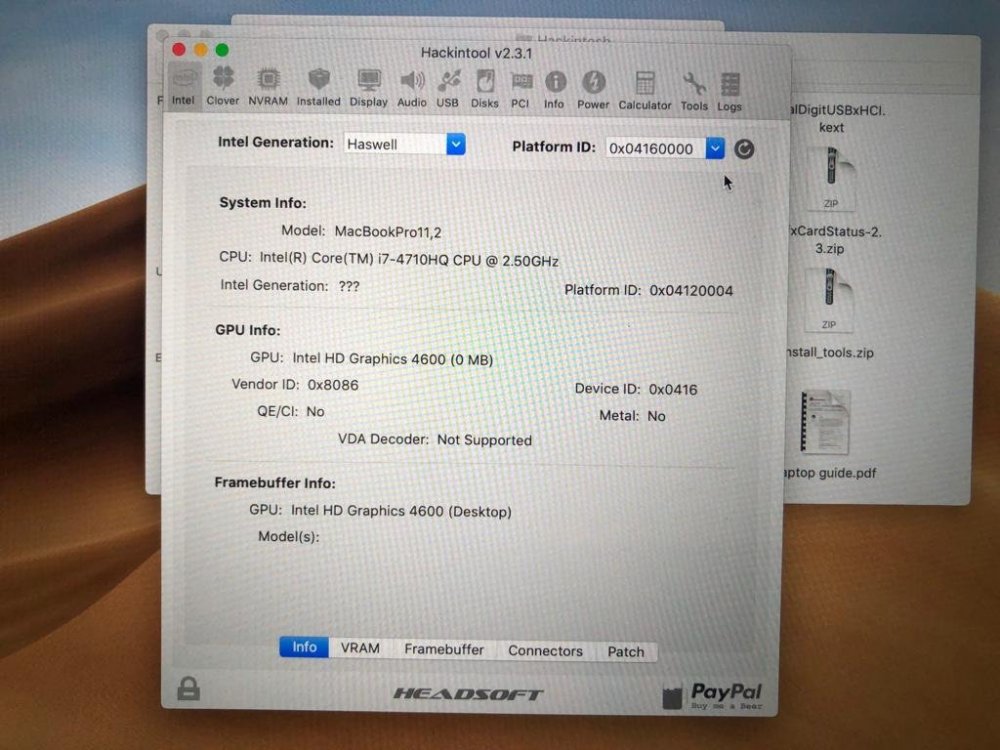Switch to the Framebuffer tab
Viewport: 1000px width, 750px height.
444,649
